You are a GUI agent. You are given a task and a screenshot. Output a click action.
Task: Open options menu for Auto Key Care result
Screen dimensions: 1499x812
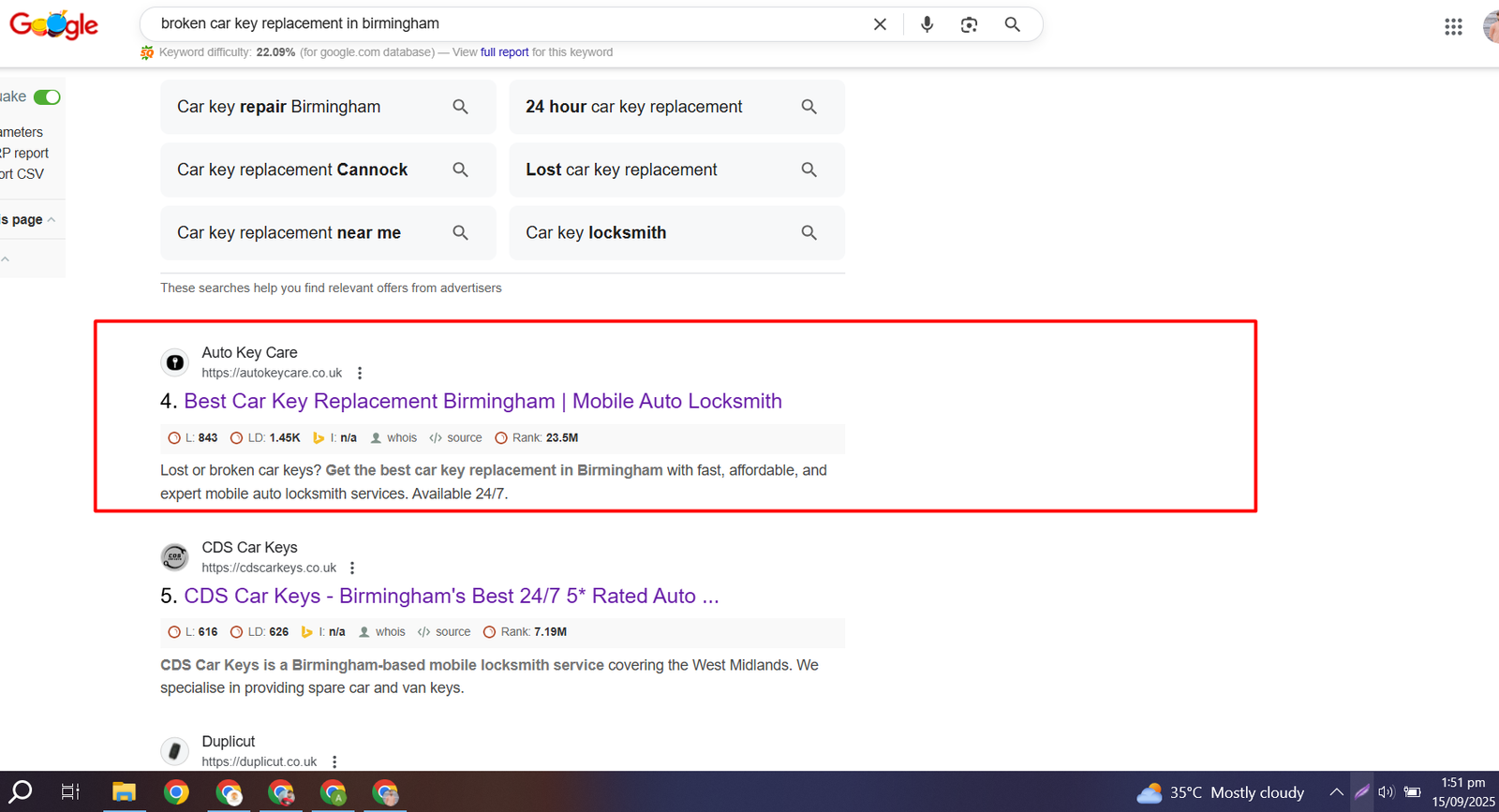point(360,373)
